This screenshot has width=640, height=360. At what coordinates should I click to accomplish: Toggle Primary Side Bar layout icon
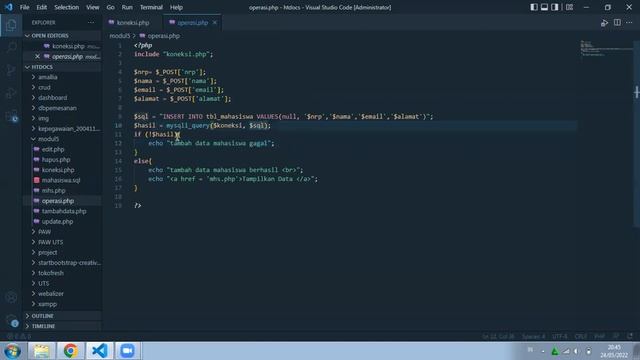[534, 7]
